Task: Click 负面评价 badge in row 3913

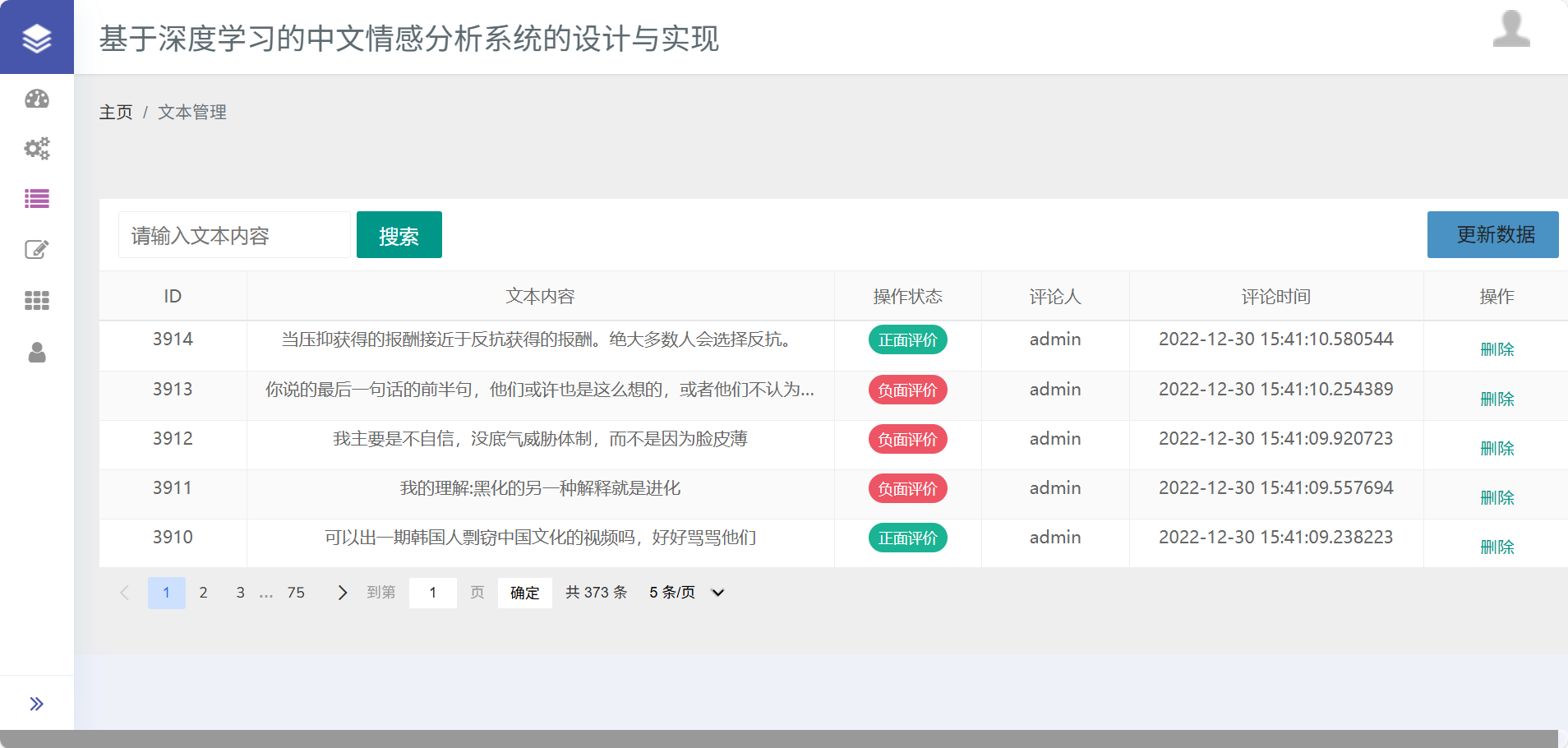Action: click(908, 390)
